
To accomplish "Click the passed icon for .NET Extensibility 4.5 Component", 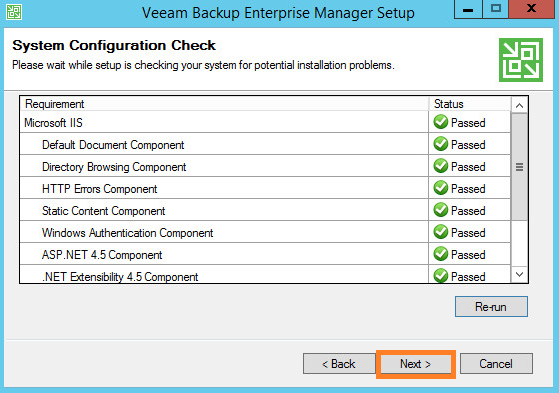I will click(441, 276).
